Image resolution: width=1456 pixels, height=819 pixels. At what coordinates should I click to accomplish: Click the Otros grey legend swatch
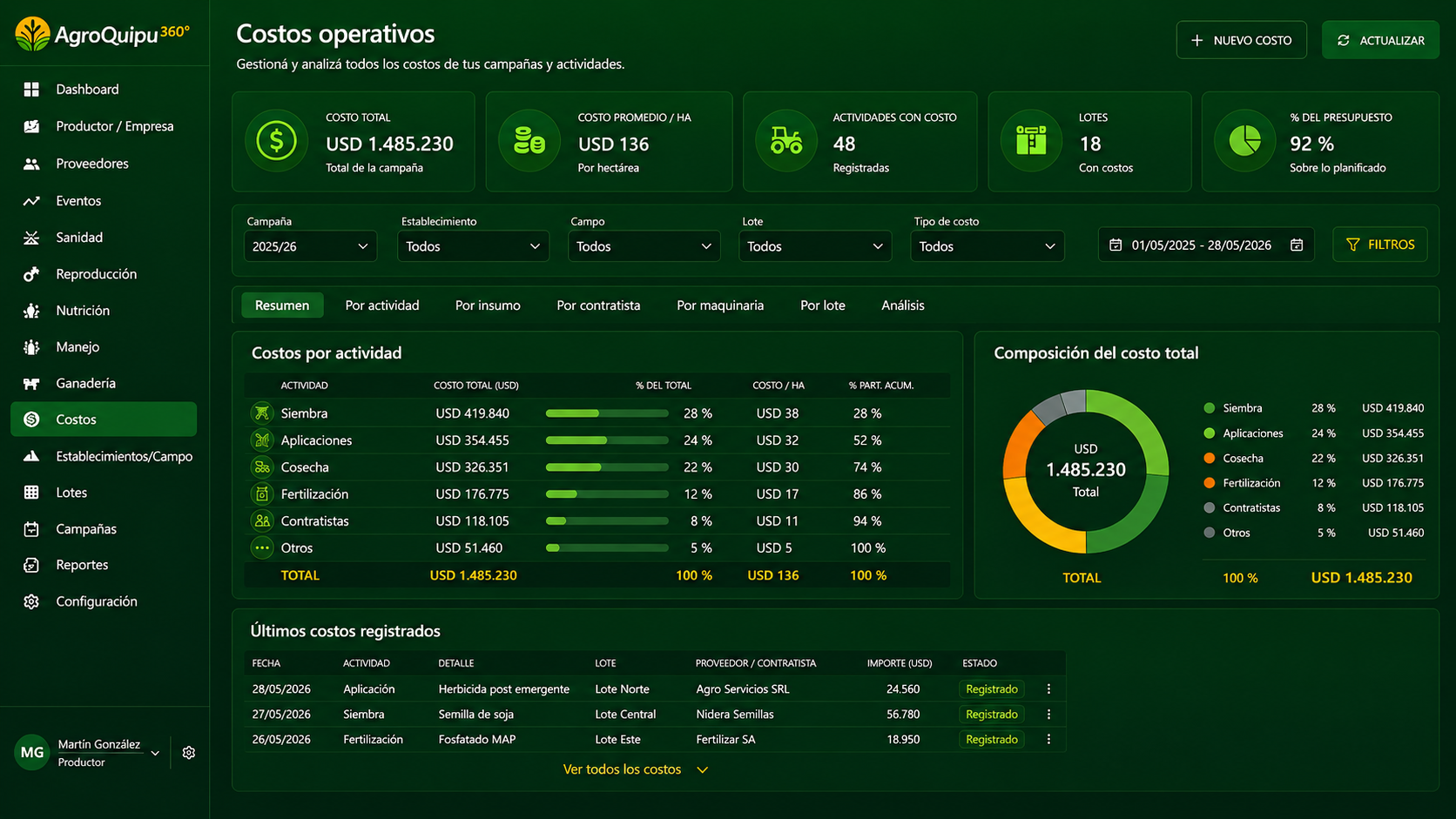coord(1209,533)
